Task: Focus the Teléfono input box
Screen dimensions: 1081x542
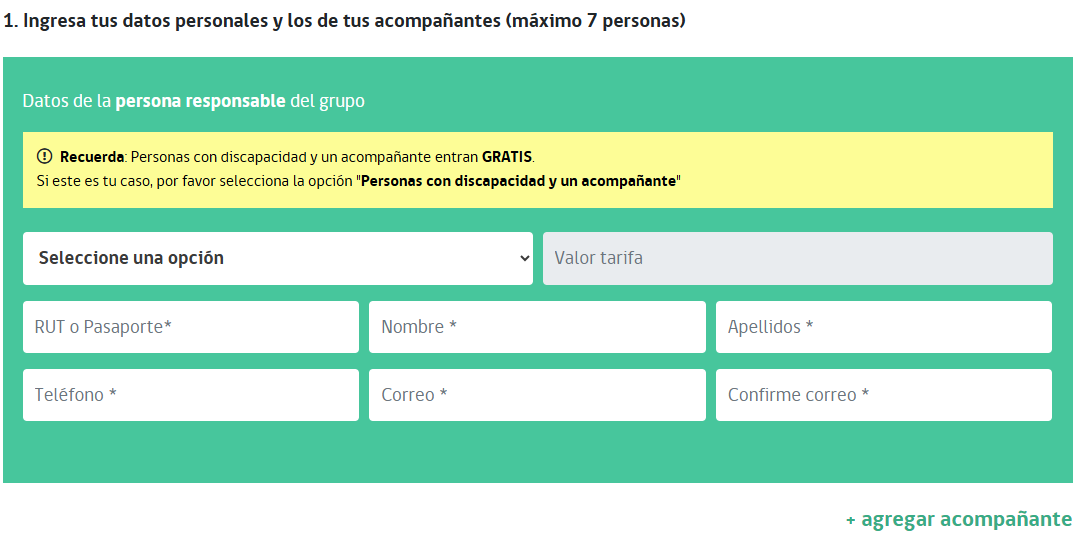Action: (190, 395)
